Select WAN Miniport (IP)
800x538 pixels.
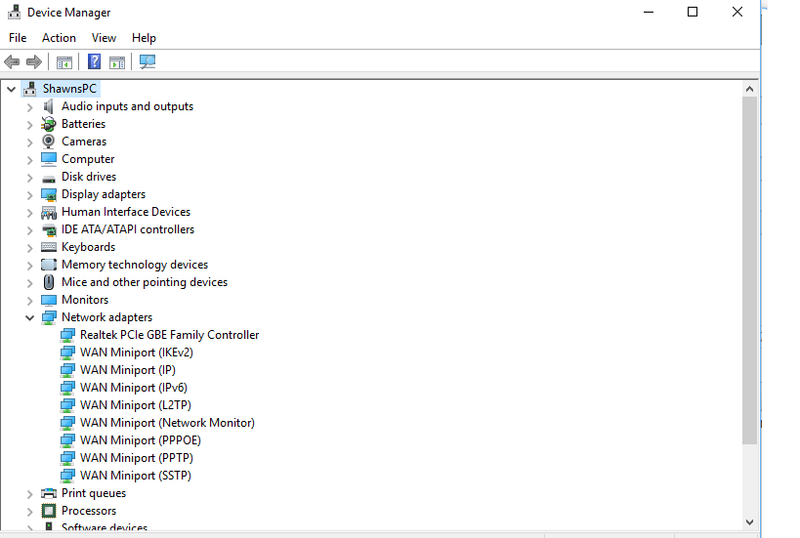[x=128, y=370]
